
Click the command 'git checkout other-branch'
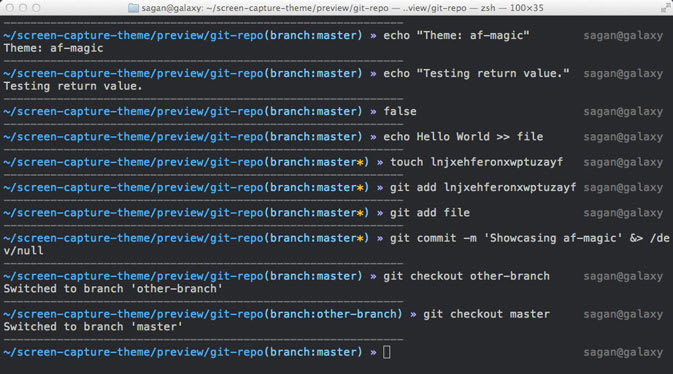(466, 276)
